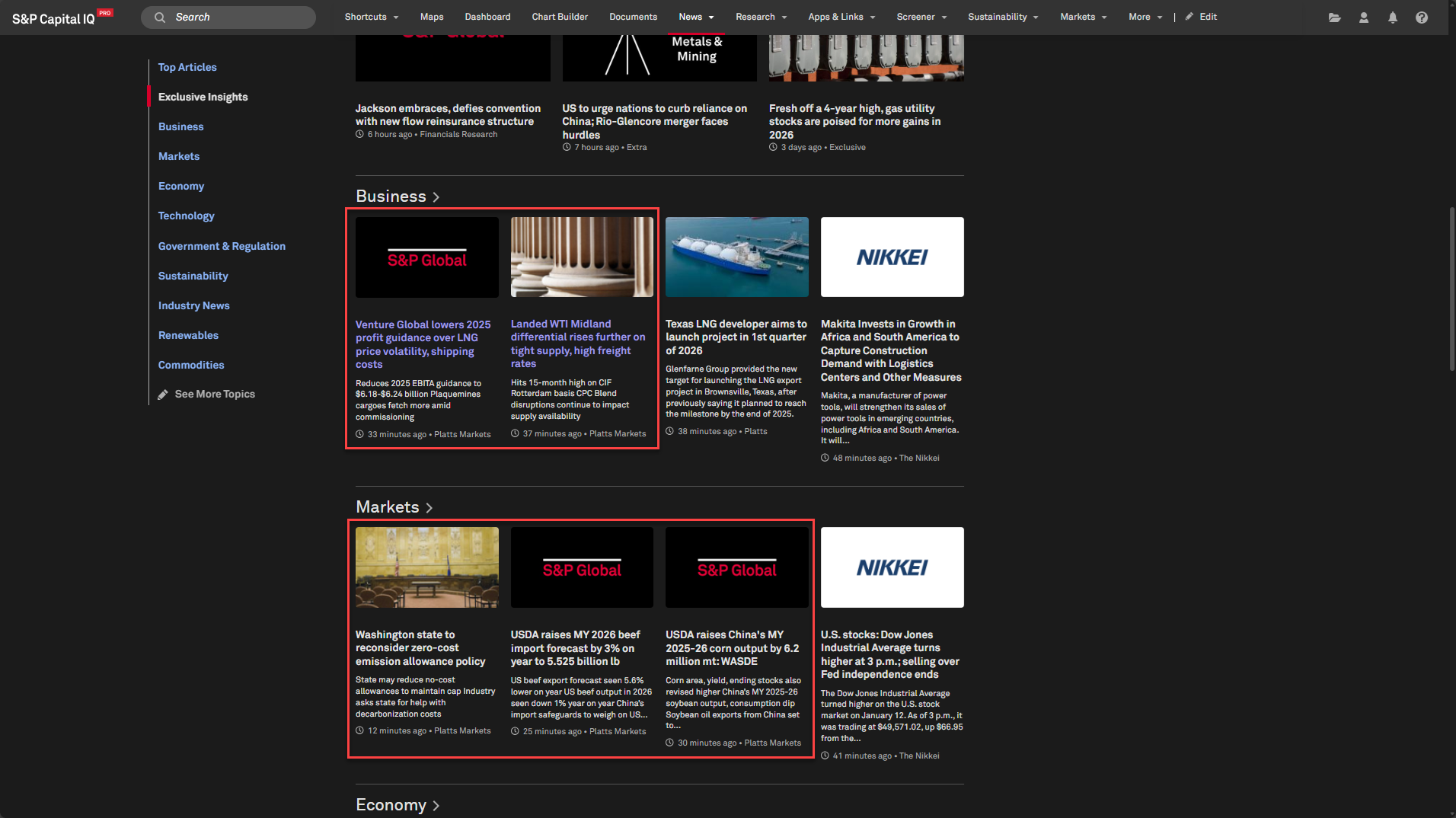Click the Search input field

(x=228, y=18)
